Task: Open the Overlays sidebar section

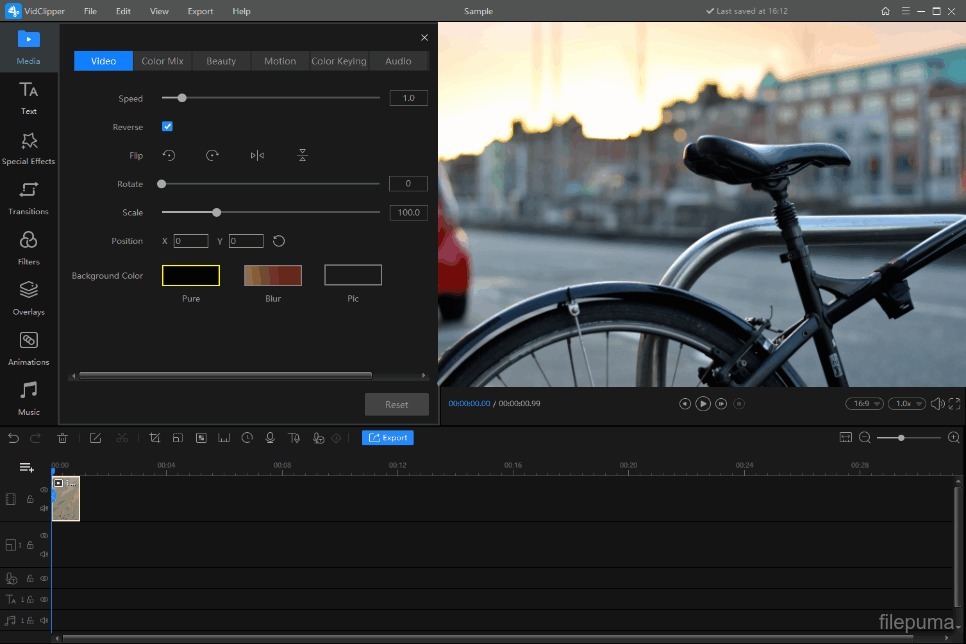Action: coord(29,296)
